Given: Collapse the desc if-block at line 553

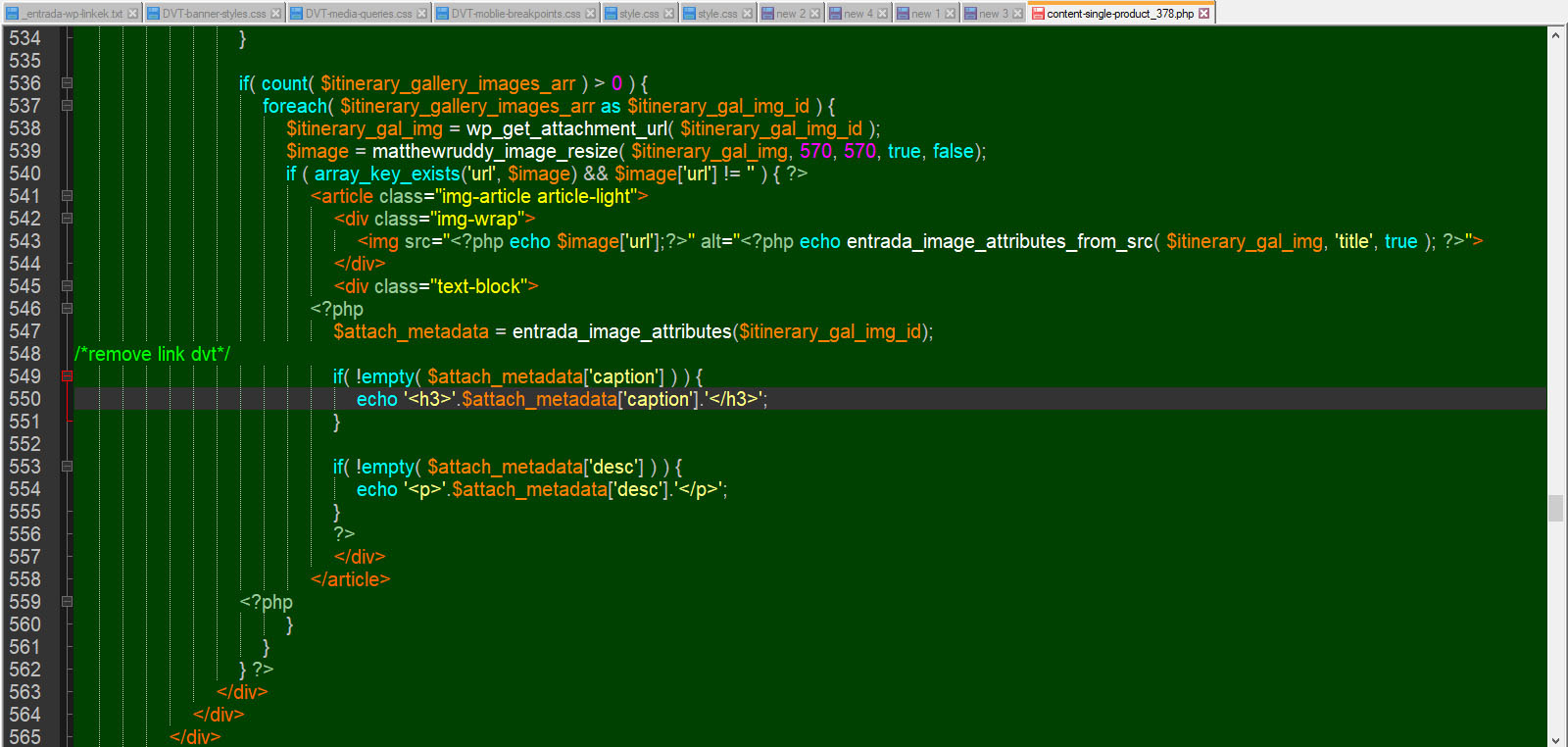Looking at the screenshot, I should (67, 467).
